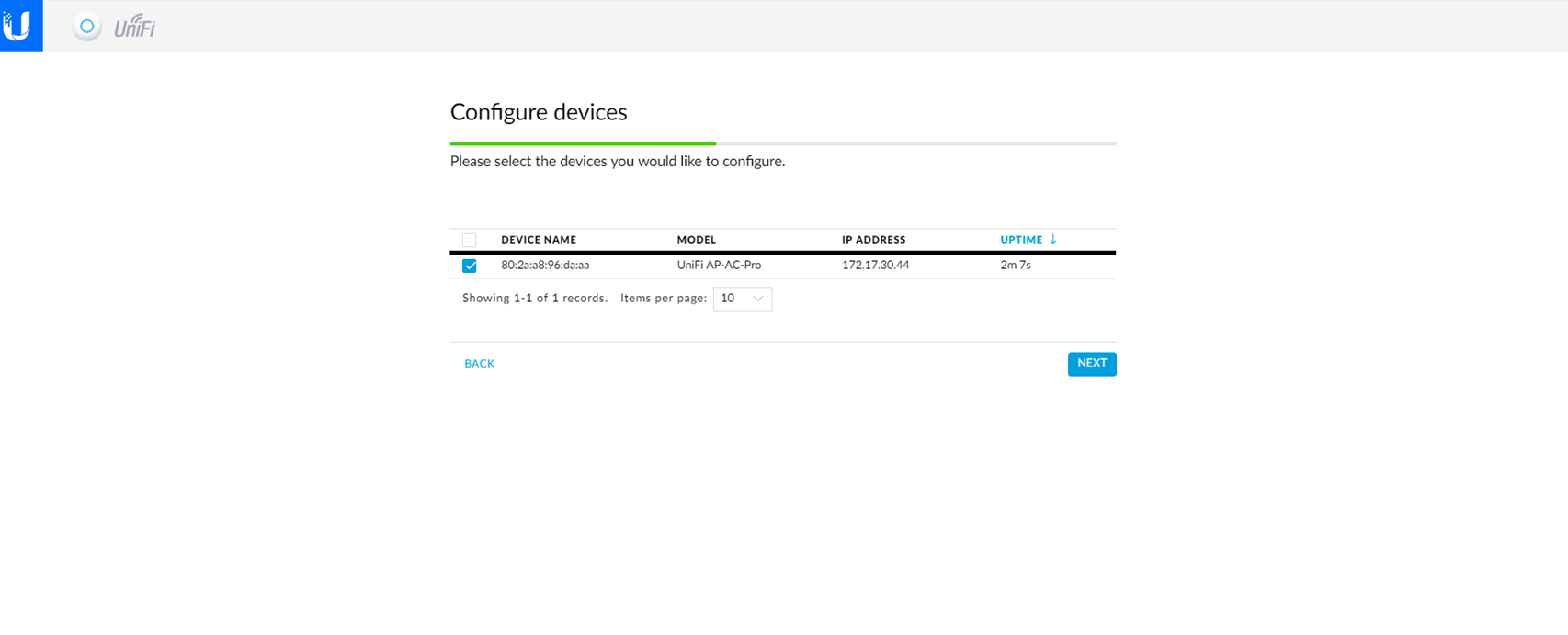This screenshot has height=635, width=1568.
Task: Click the IP address 172.17.30.44
Action: (875, 266)
